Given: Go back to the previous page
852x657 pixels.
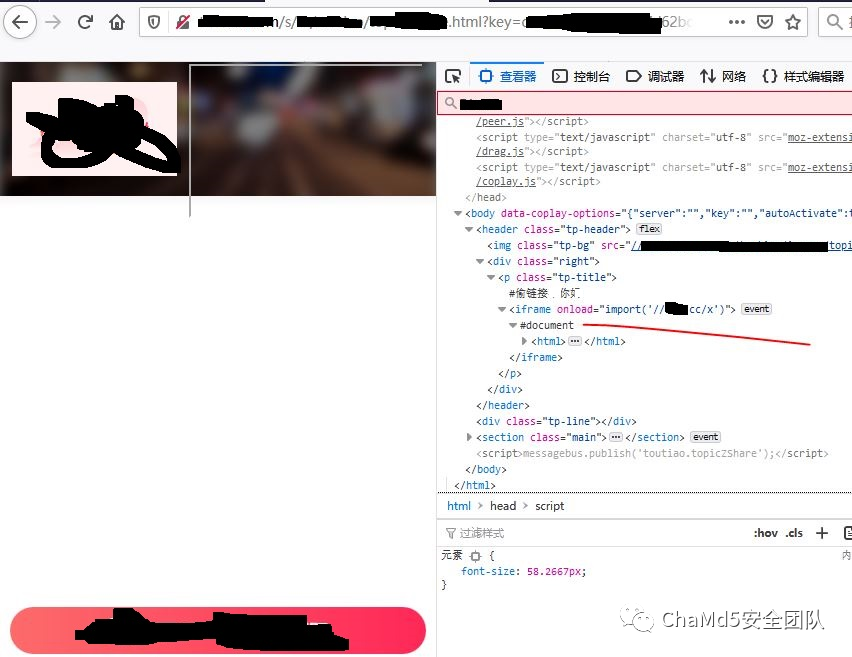Looking at the screenshot, I should pyautogui.click(x=20, y=22).
